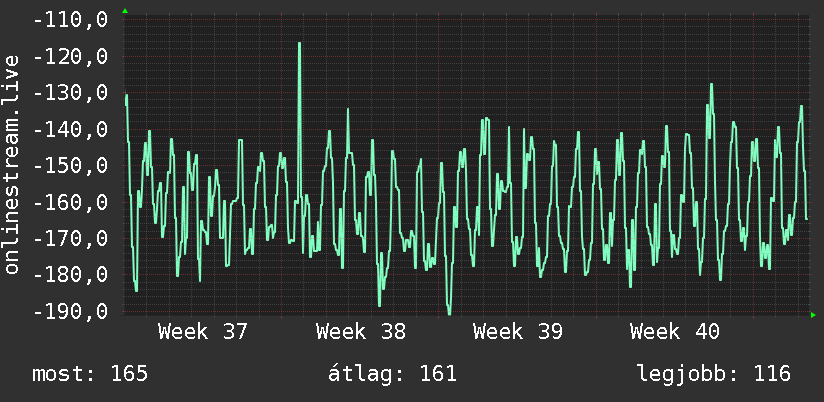
Task: Click the 'átlag: 161' statistic
Action: 392,374
